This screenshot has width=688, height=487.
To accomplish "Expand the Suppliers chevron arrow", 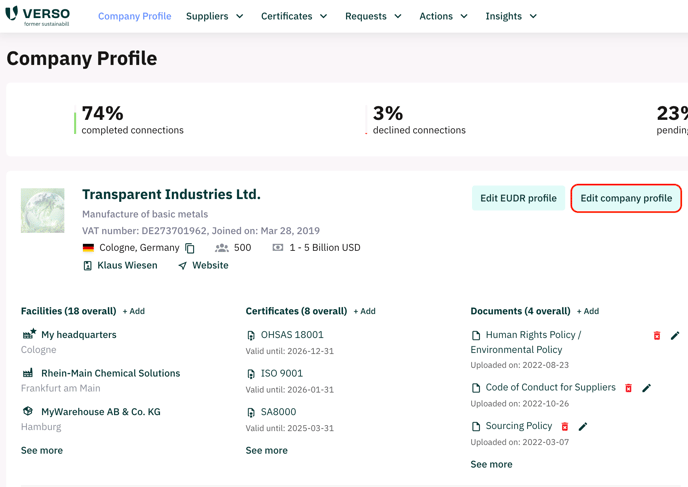I will coord(240,16).
